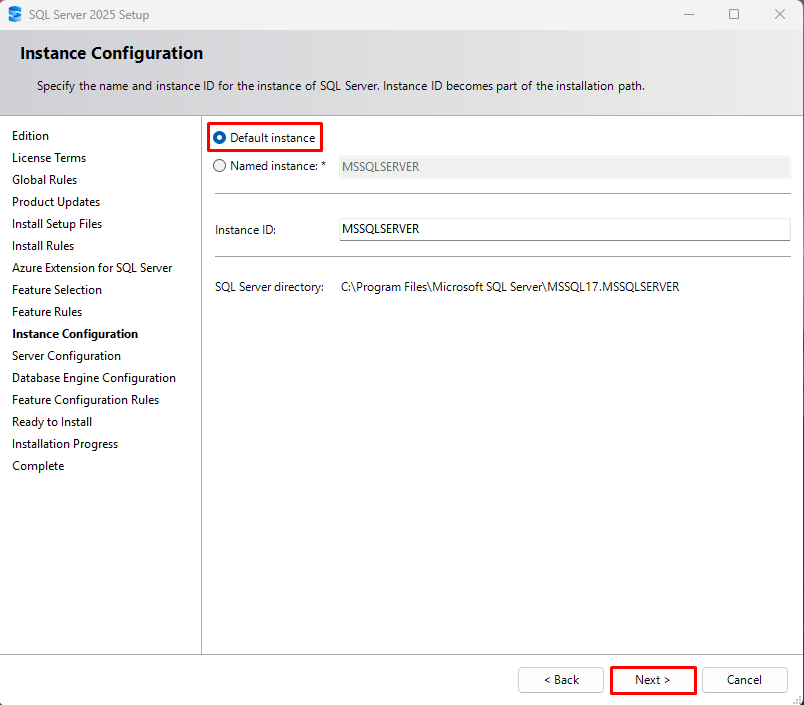804x705 pixels.
Task: Click Ready to Install in sidebar
Action: click(52, 422)
